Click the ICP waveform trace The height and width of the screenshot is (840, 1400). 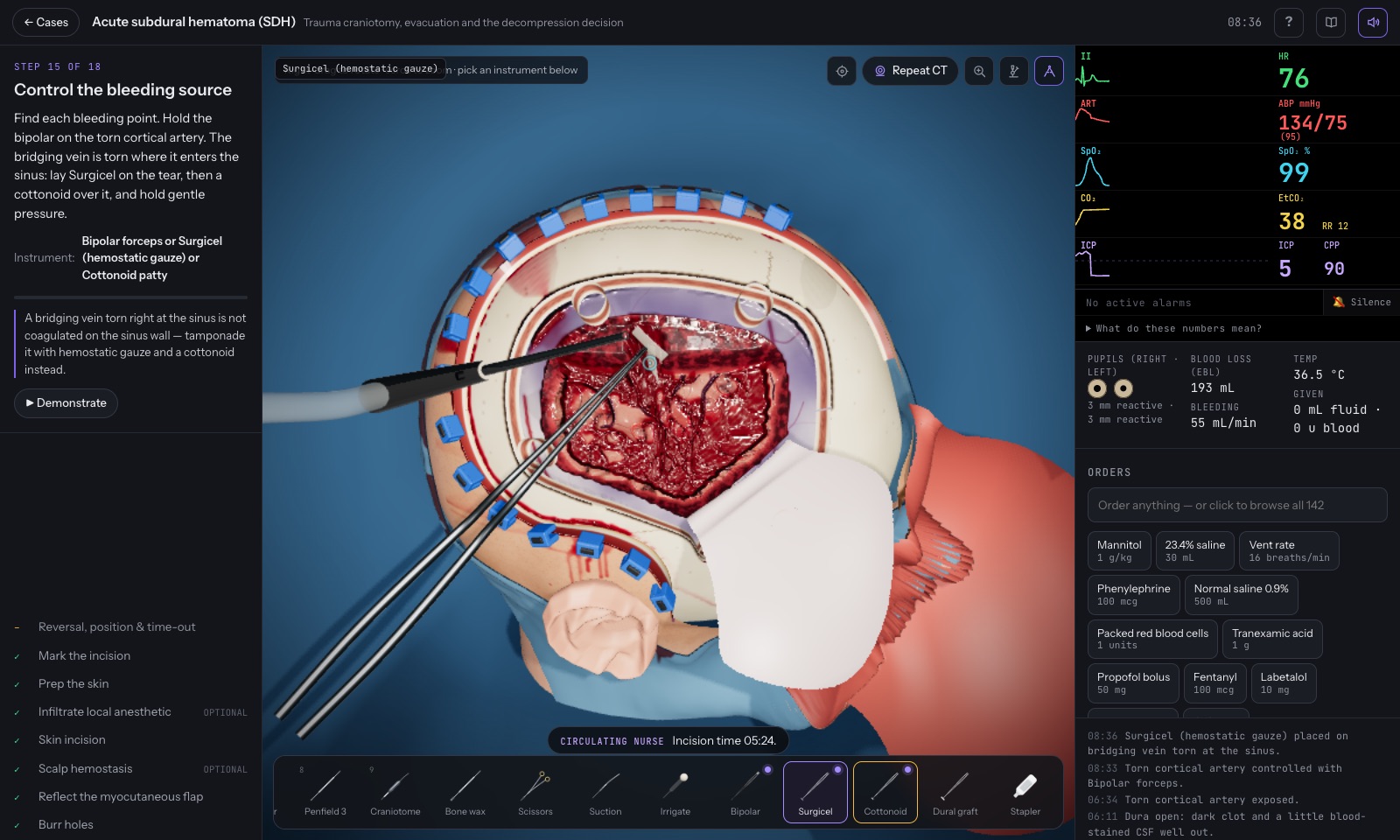tap(1094, 264)
